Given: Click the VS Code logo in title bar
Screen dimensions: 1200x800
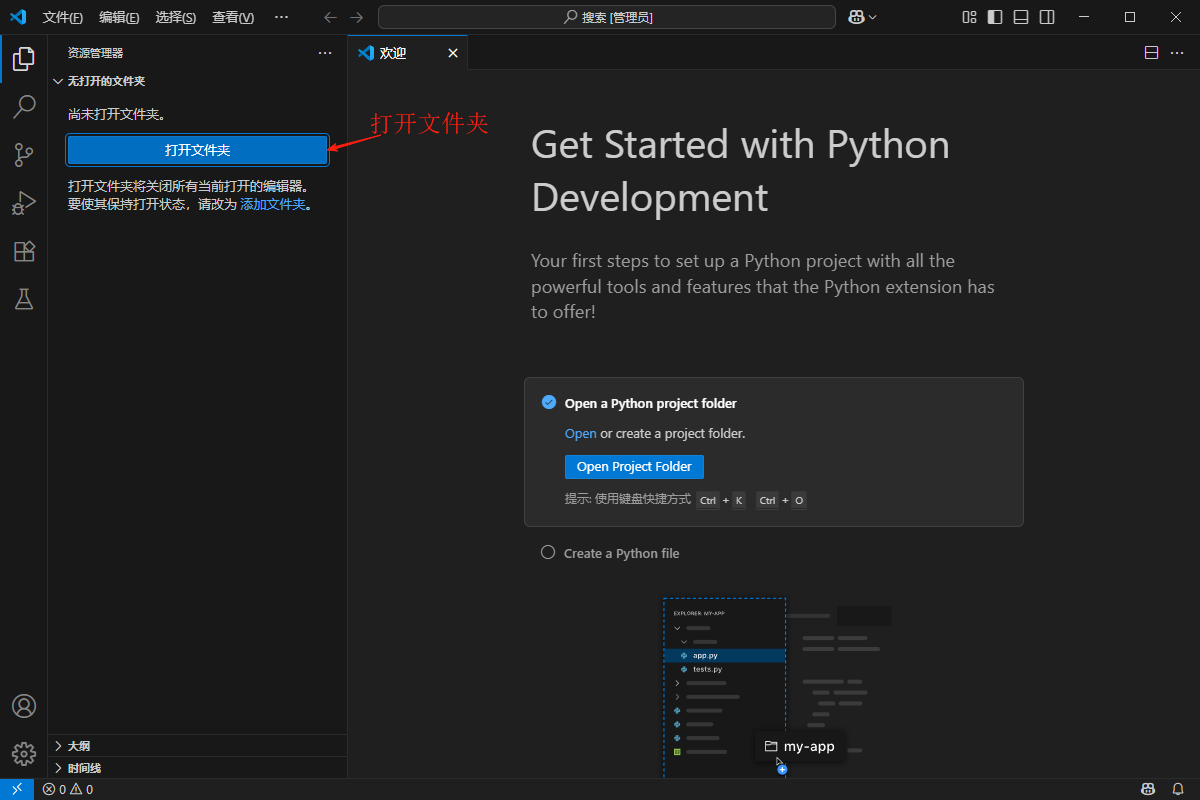Looking at the screenshot, I should (18, 17).
